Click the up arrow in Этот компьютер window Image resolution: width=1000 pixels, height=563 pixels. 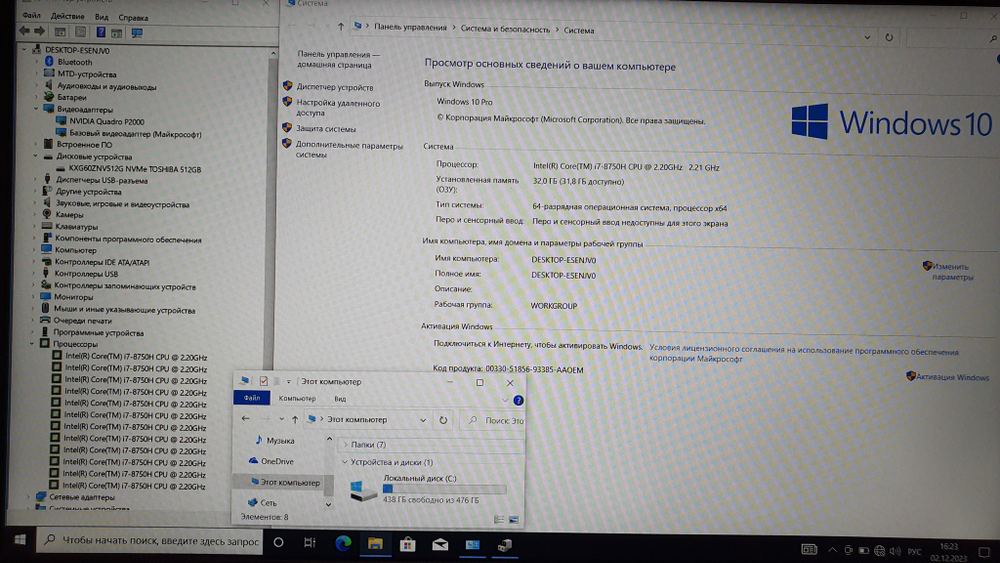point(295,420)
